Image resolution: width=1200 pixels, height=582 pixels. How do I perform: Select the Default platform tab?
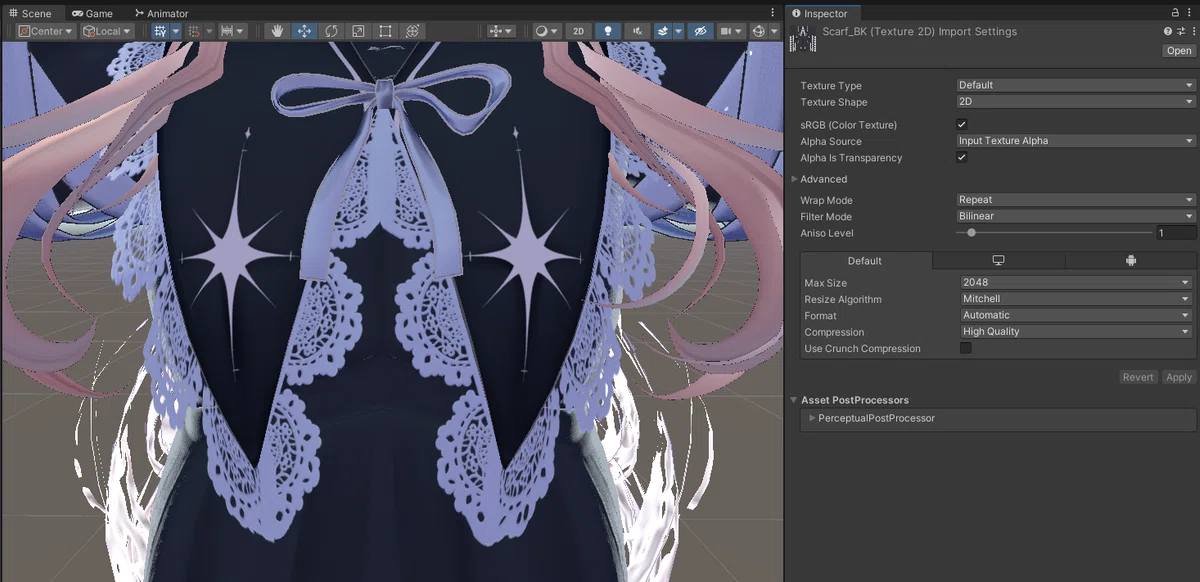coord(865,261)
